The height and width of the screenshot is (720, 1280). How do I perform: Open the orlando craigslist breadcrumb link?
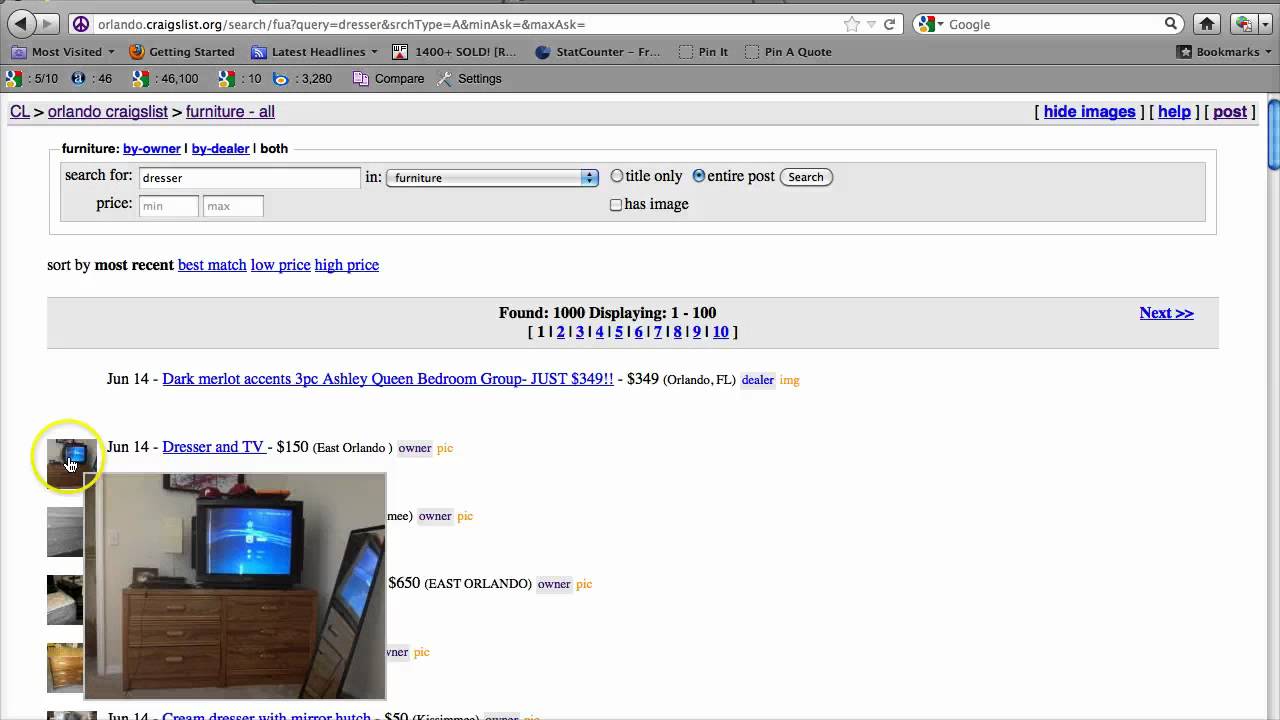108,112
